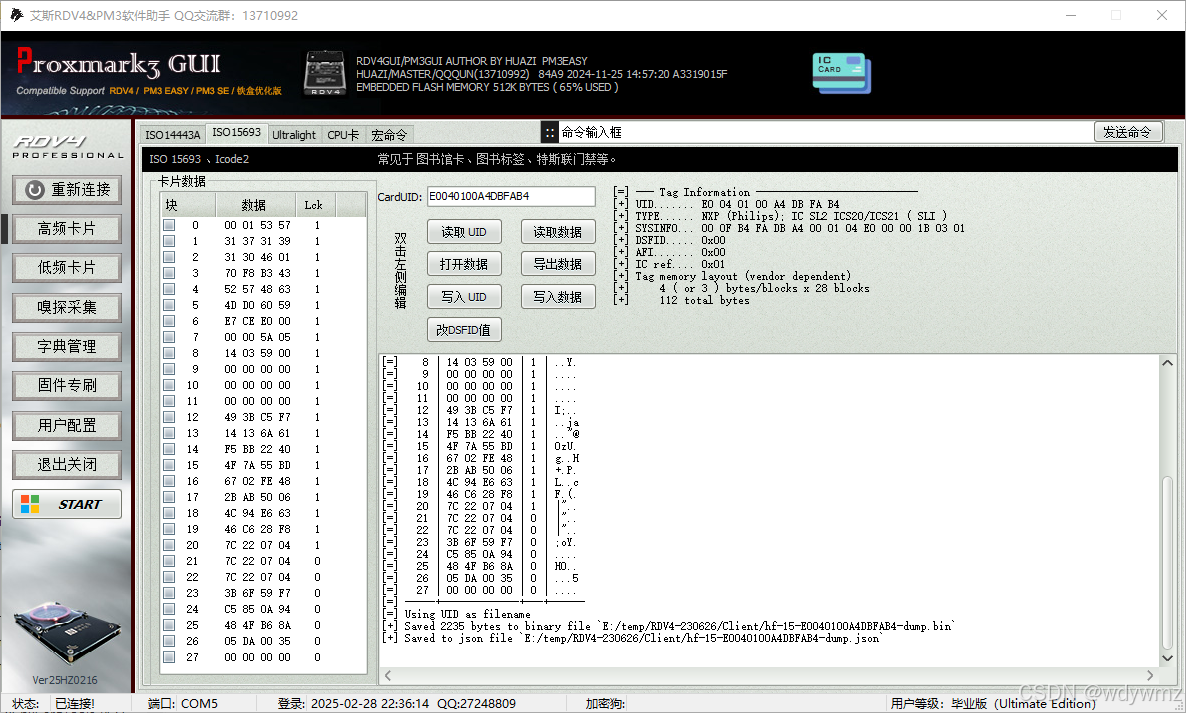Switch to the CPU卡 tab
This screenshot has width=1186, height=713.
tap(343, 135)
